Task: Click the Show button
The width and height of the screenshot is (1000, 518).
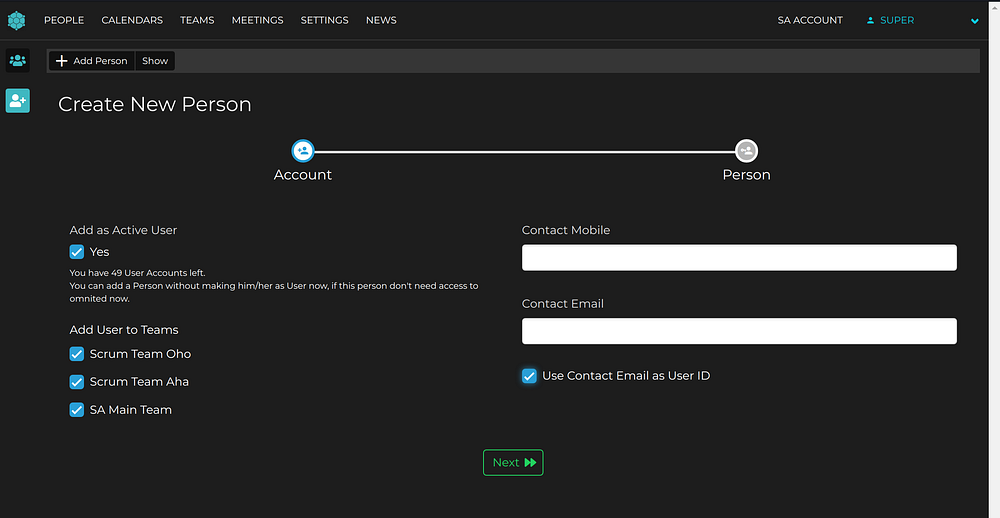Action: tap(155, 61)
